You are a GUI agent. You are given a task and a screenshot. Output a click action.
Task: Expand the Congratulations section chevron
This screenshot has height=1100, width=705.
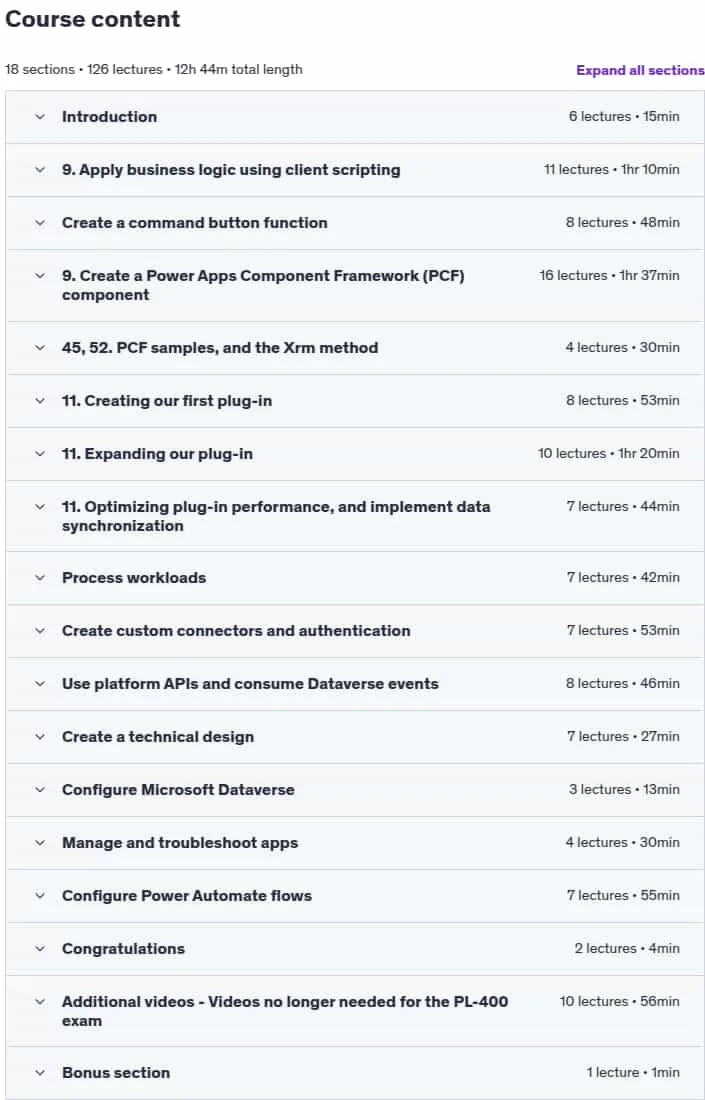click(x=40, y=949)
